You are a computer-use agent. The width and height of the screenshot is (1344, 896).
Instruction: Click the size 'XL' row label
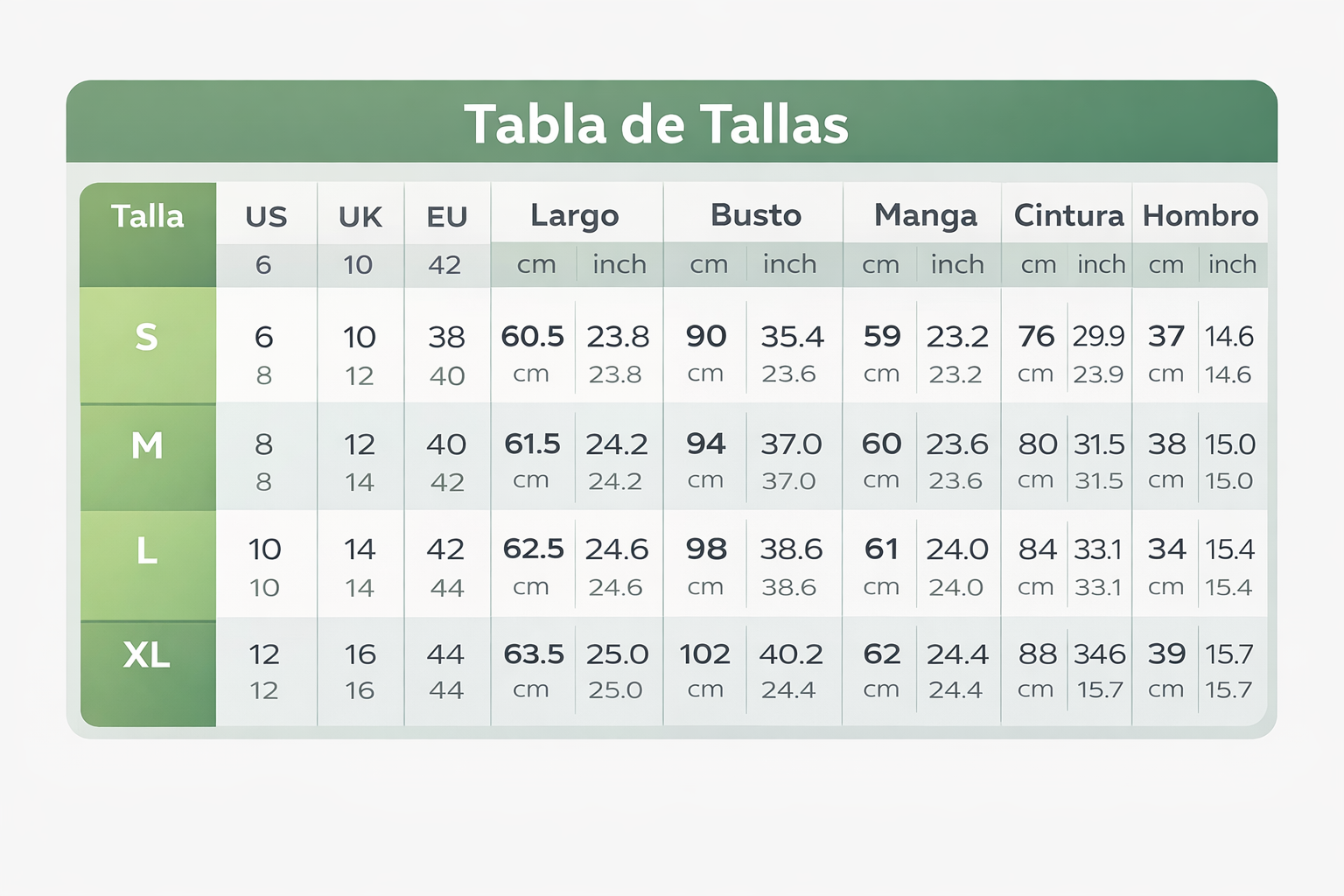(147, 654)
